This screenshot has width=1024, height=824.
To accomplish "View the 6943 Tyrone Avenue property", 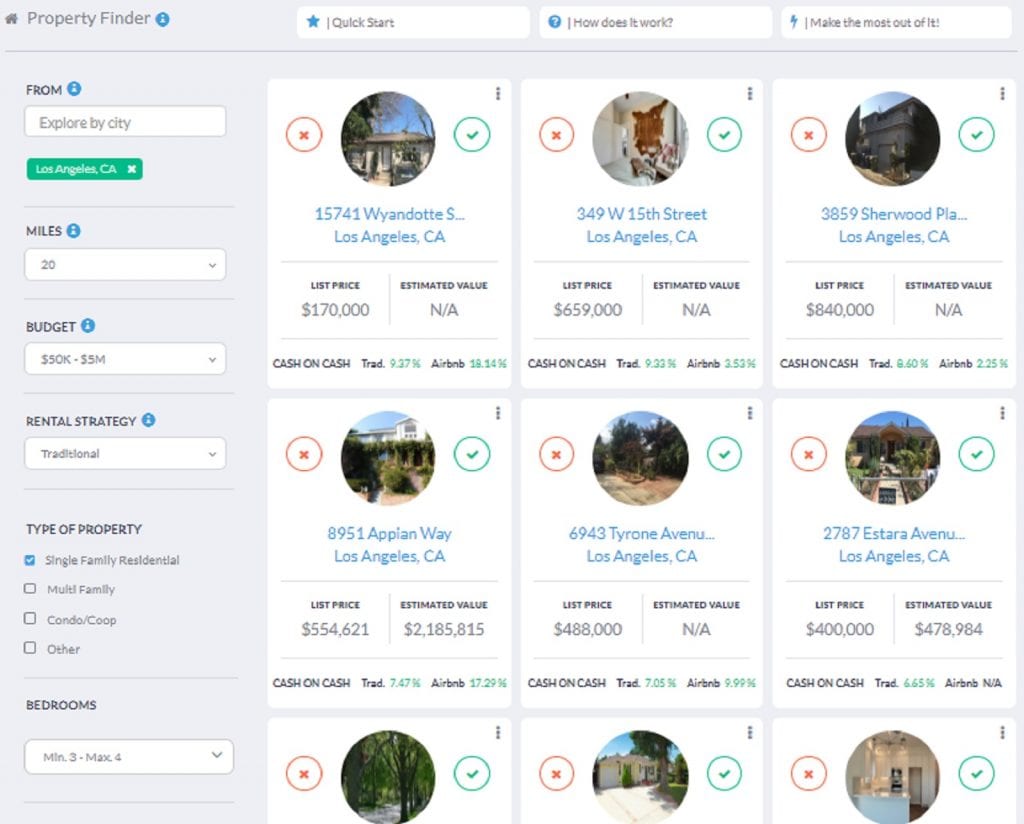I will [640, 534].
